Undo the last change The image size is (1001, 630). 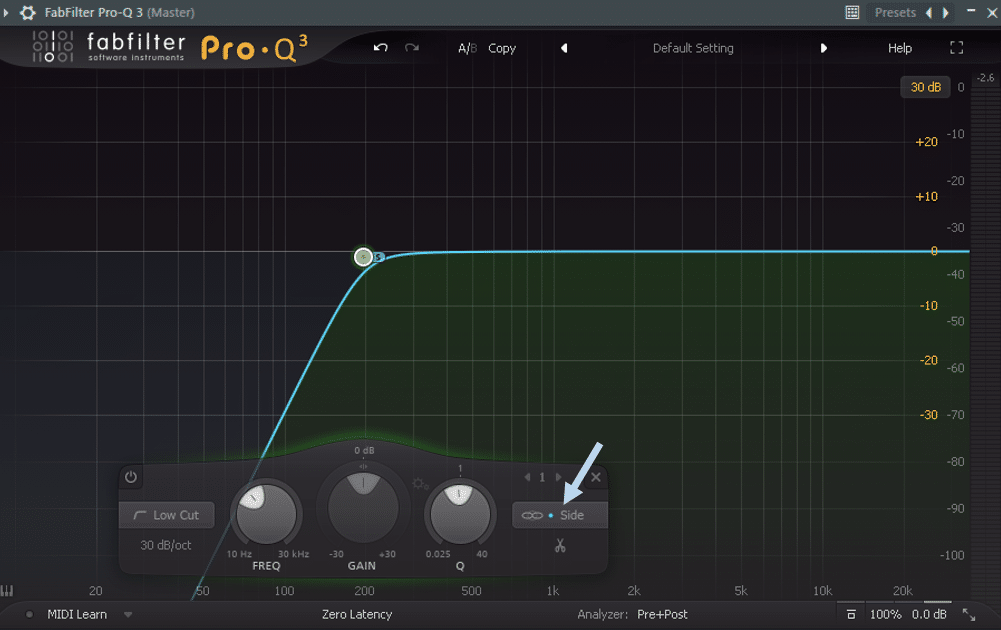point(380,48)
